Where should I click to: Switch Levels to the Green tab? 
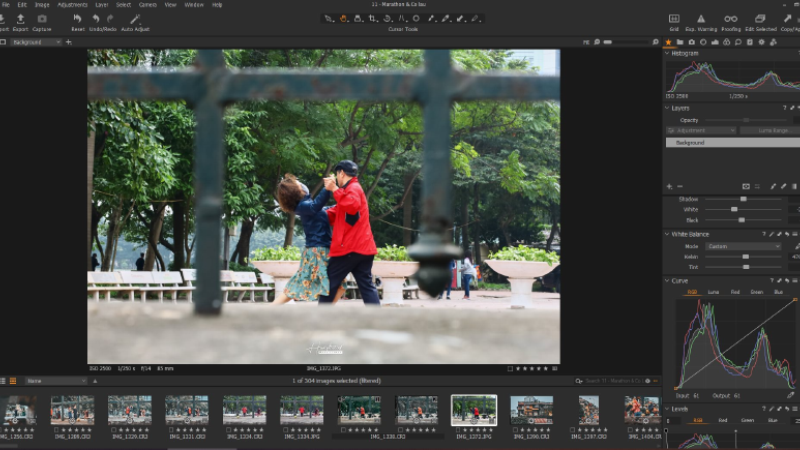point(747,420)
